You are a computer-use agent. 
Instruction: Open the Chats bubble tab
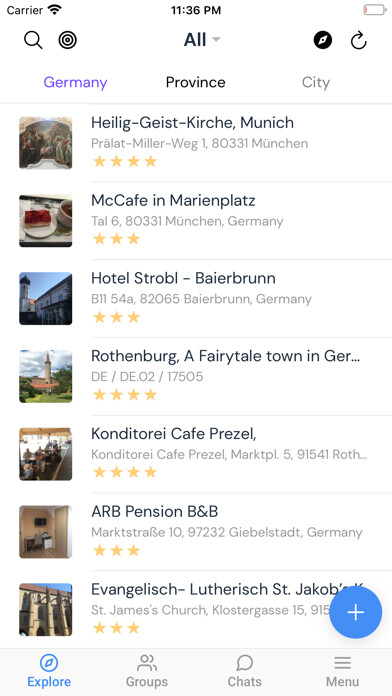pyautogui.click(x=245, y=670)
